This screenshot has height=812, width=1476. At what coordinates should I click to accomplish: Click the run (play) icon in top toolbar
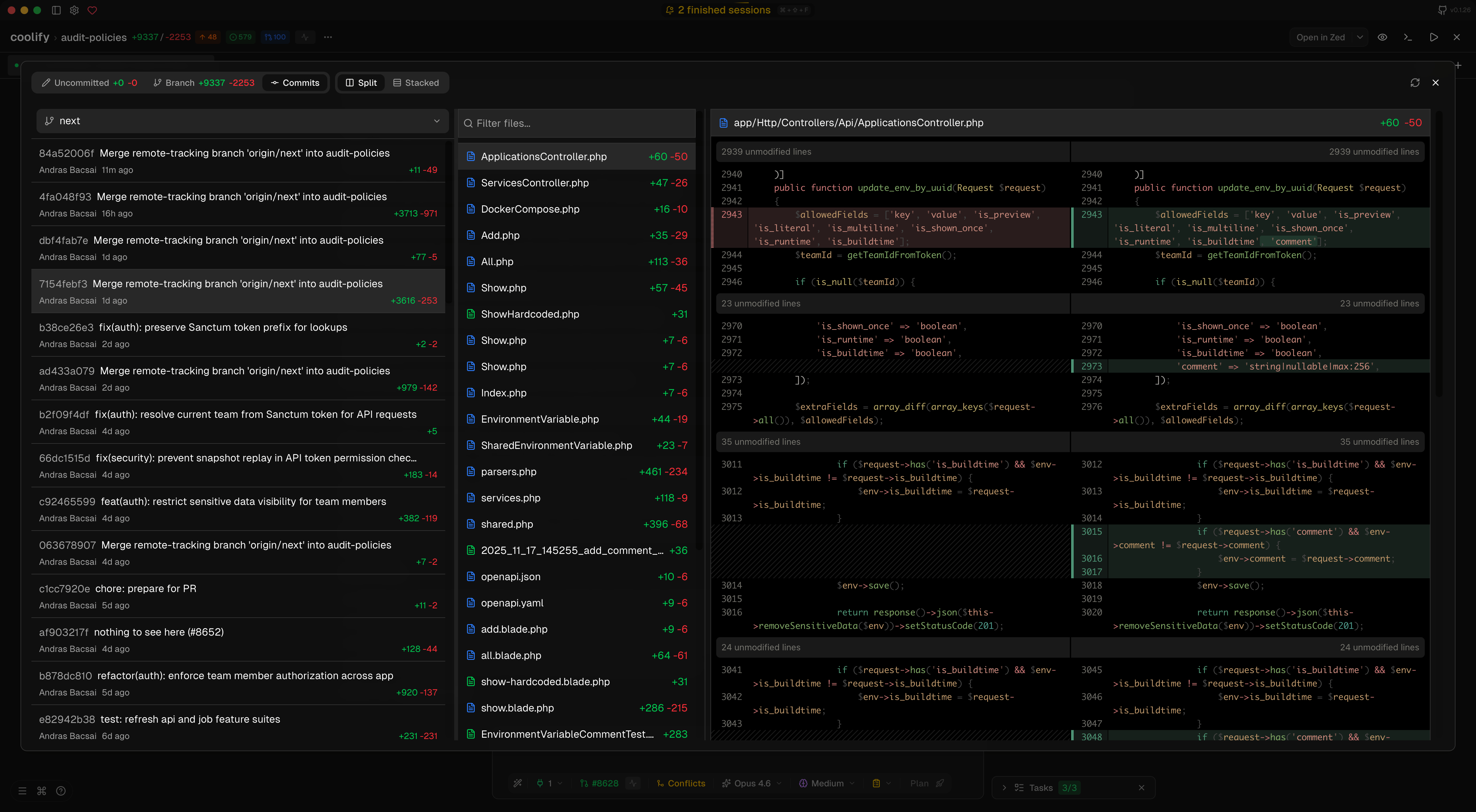coord(1434,37)
